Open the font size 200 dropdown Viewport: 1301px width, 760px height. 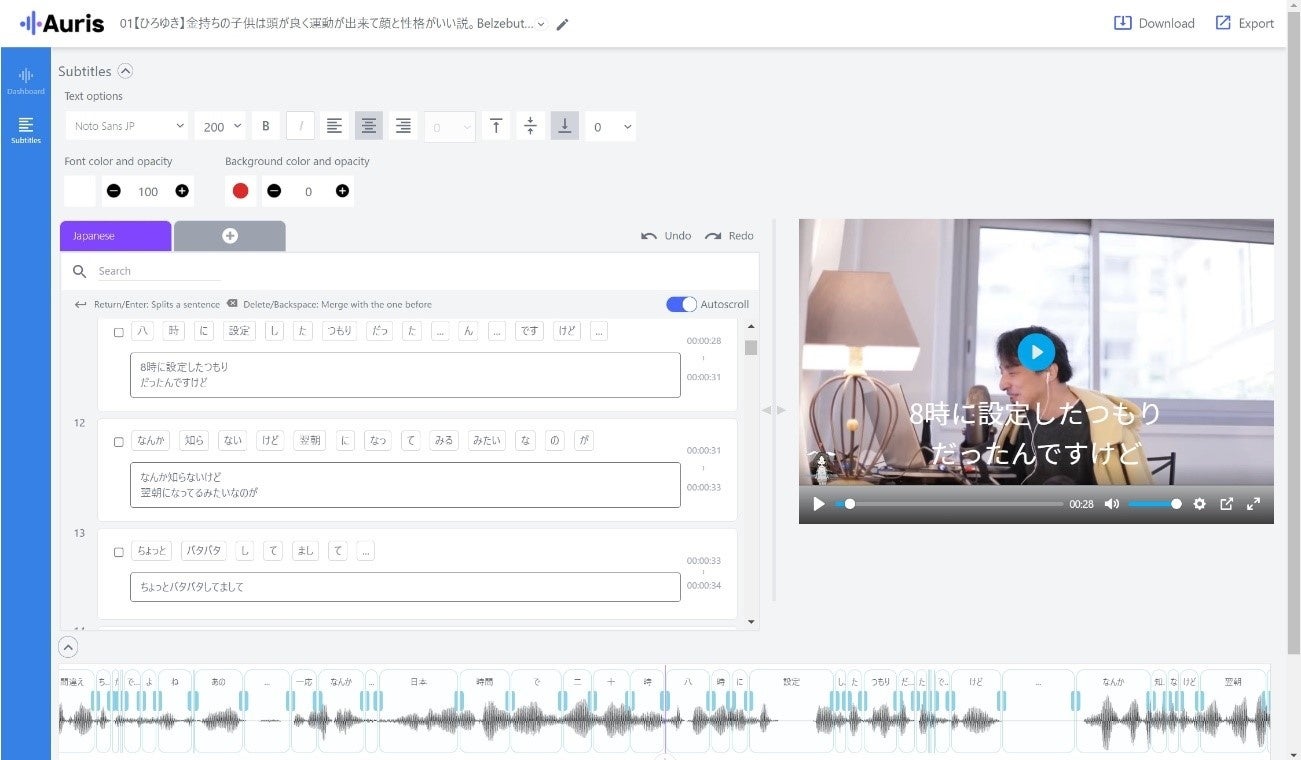(x=221, y=126)
